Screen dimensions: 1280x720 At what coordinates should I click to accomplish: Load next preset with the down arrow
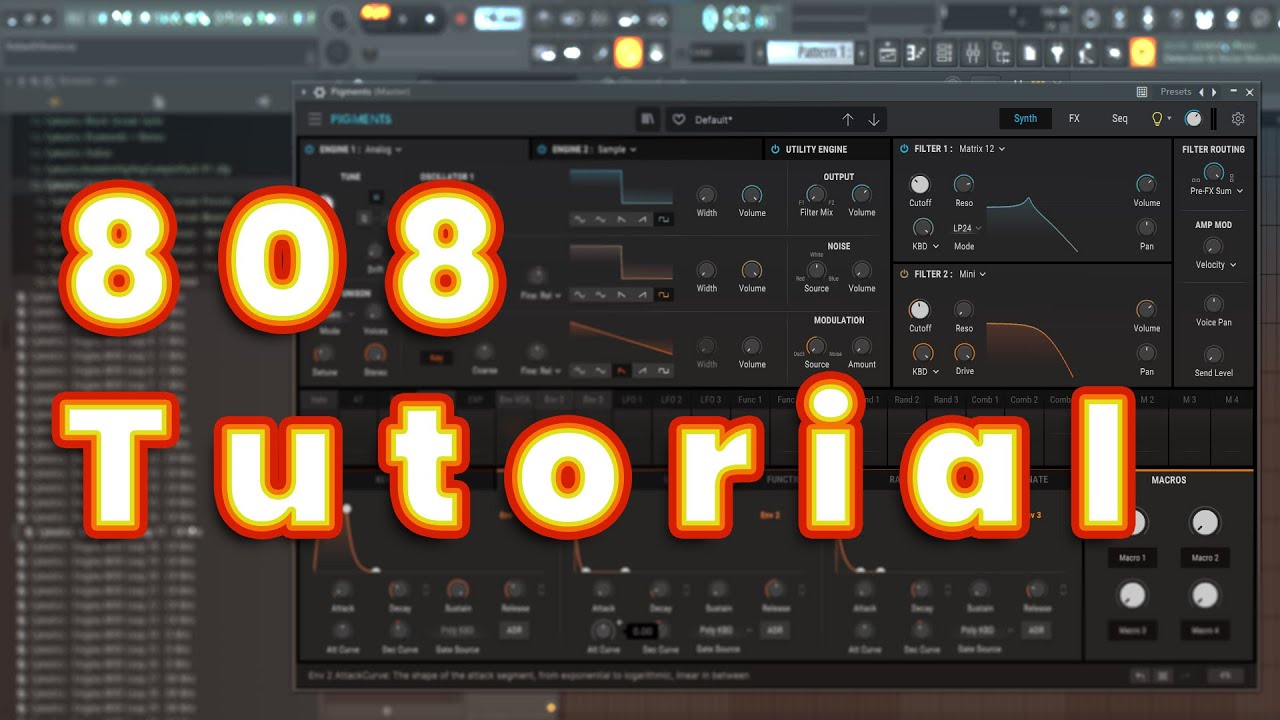point(874,119)
